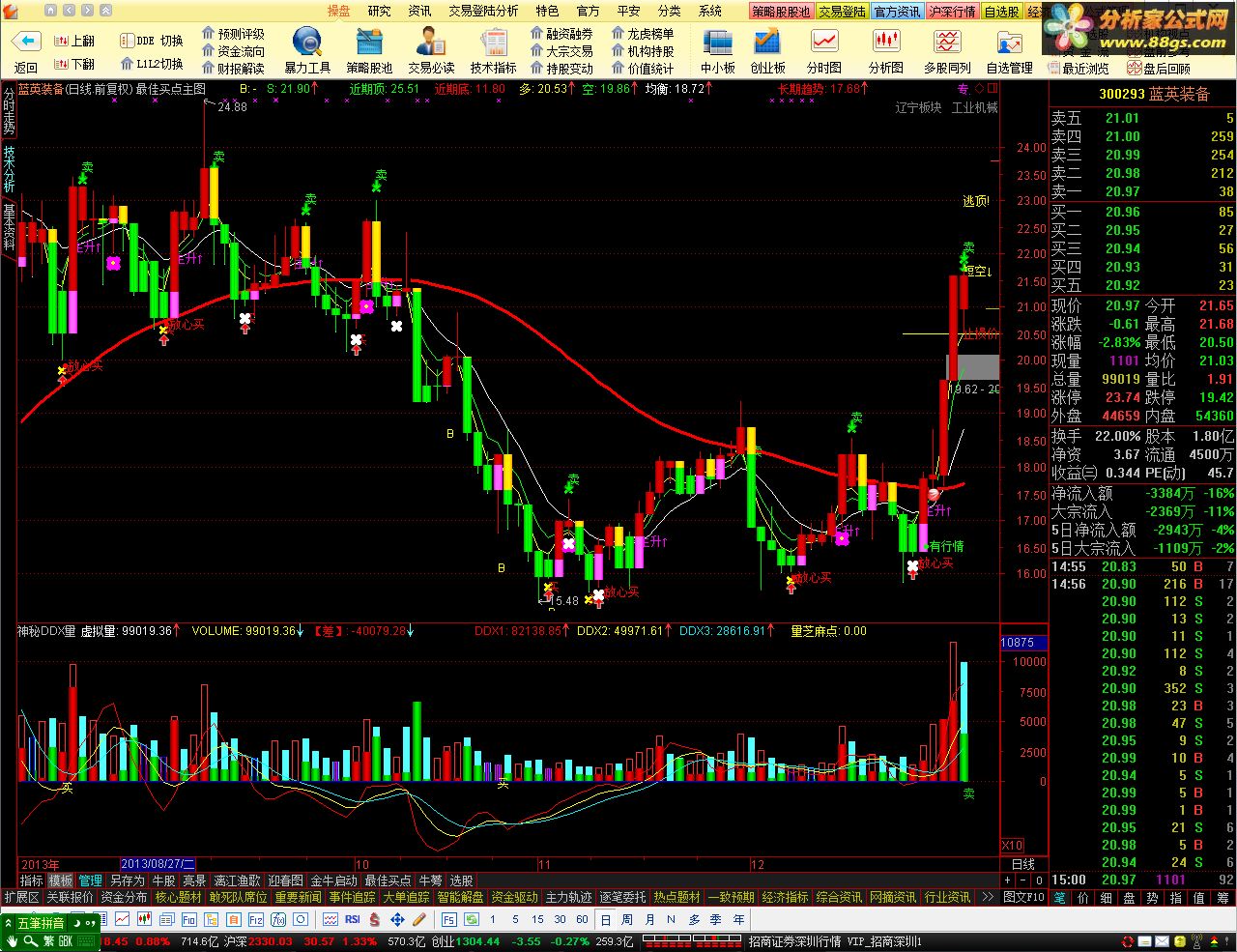Image resolution: width=1237 pixels, height=952 pixels.
Task: Expand more tabs with >> arrow
Action: [x=987, y=897]
